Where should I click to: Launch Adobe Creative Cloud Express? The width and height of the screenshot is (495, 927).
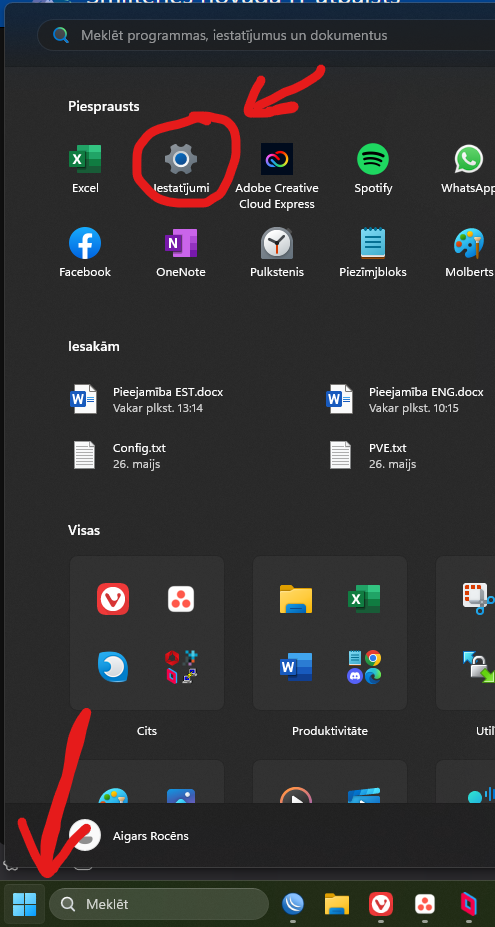tap(277, 177)
